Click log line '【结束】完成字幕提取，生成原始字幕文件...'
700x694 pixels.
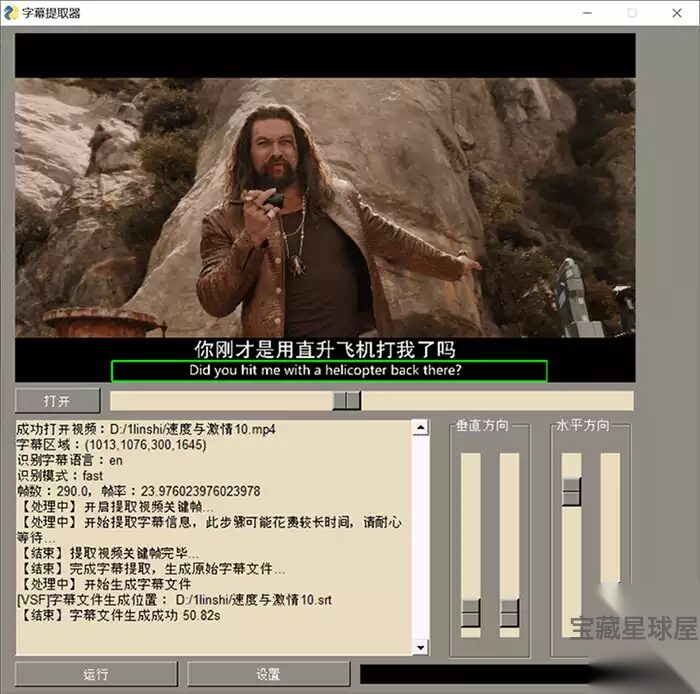pos(151,569)
